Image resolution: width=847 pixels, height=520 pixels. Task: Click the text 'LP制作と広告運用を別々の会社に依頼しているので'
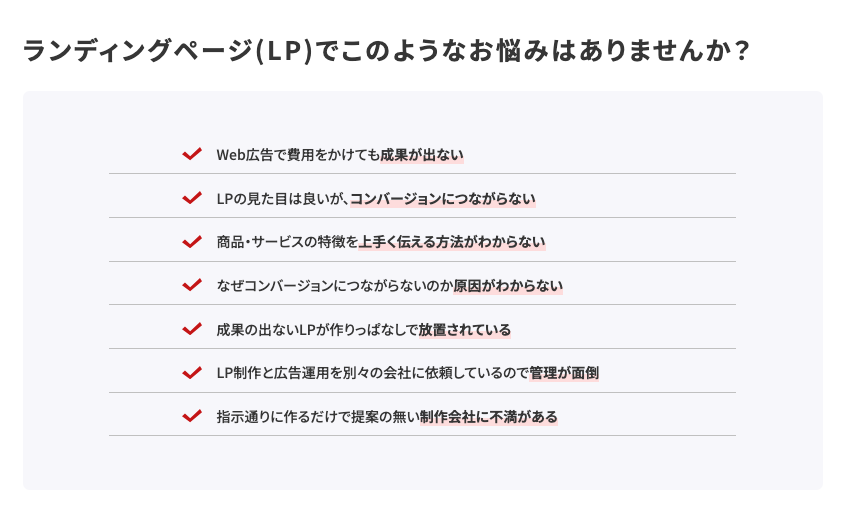[372, 373]
